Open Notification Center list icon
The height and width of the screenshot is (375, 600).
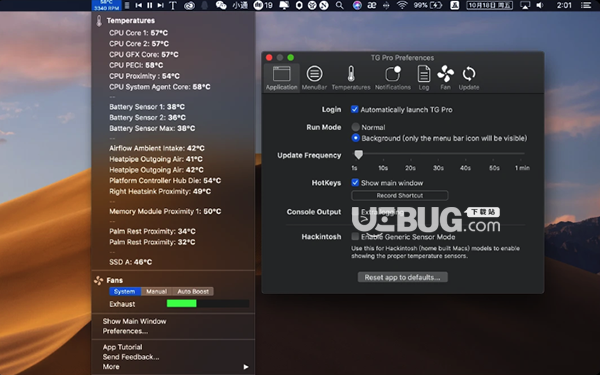(586, 5)
